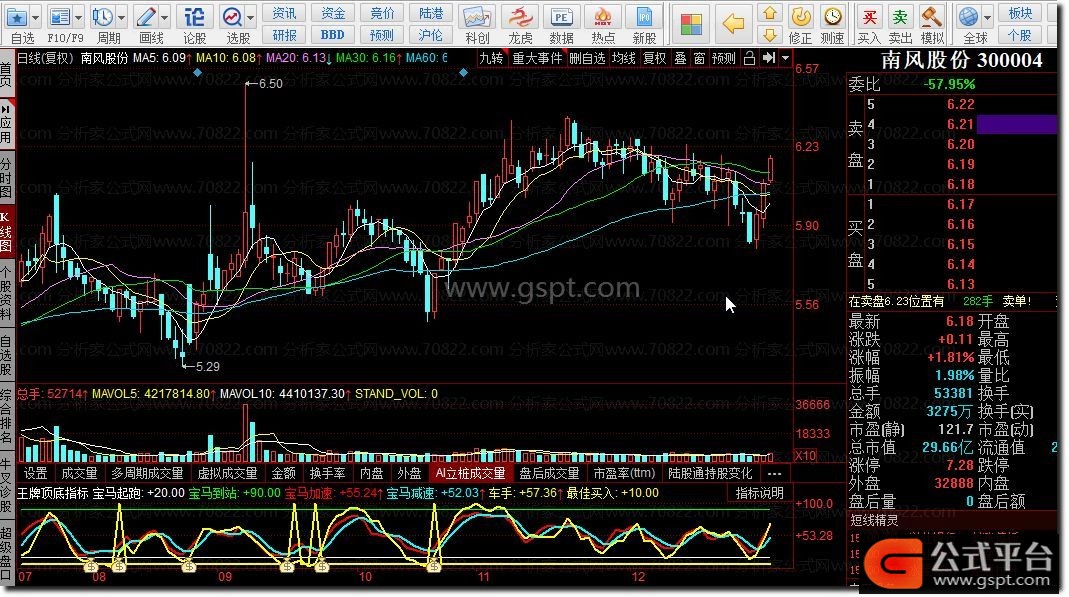The height and width of the screenshot is (597, 1069).
Task: Expand the 周期 period dropdown arrow
Action: tap(121, 17)
